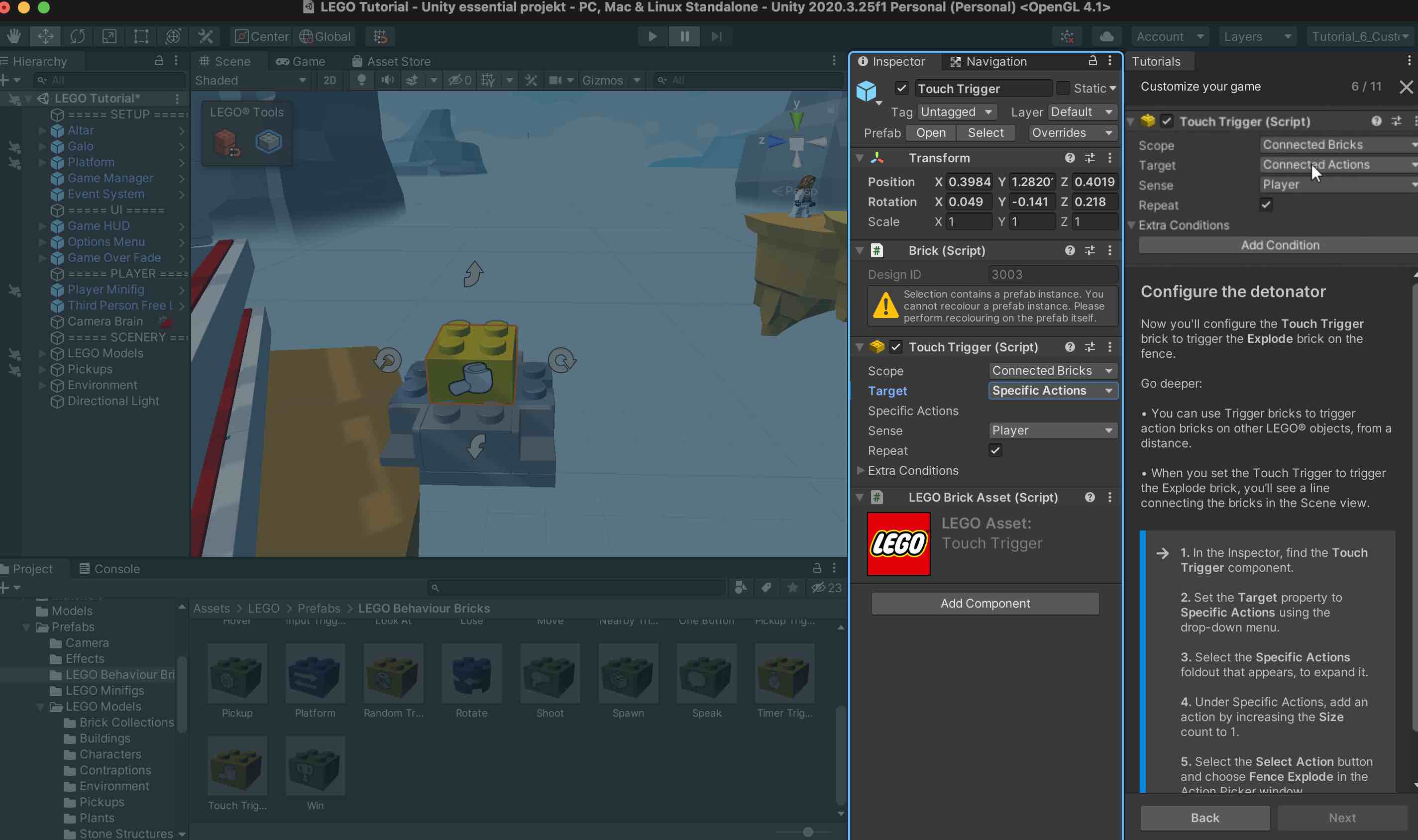This screenshot has width=1418, height=840.
Task: Select the LEGO connectivity tool icon
Action: 268,141
